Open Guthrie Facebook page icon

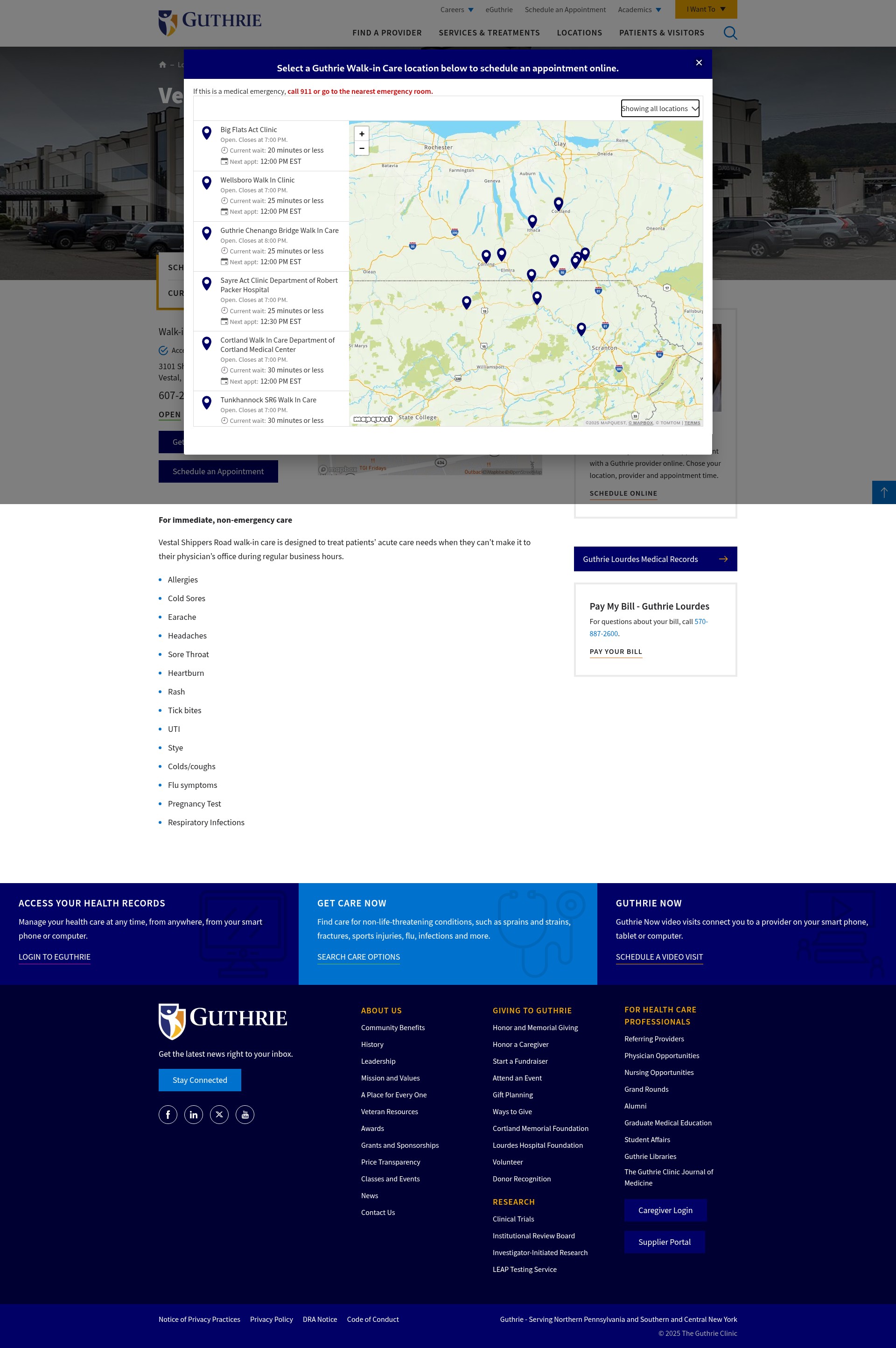[x=168, y=1114]
